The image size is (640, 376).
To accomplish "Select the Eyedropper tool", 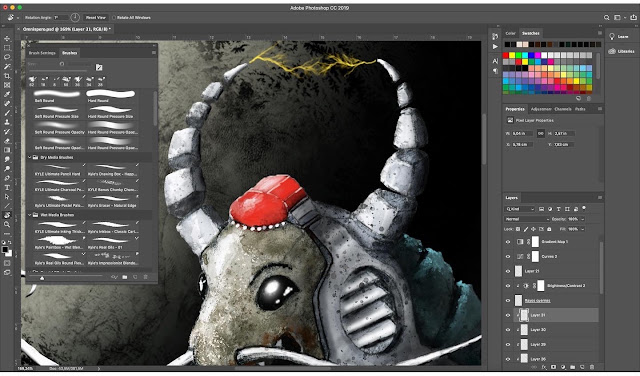I will (7, 95).
